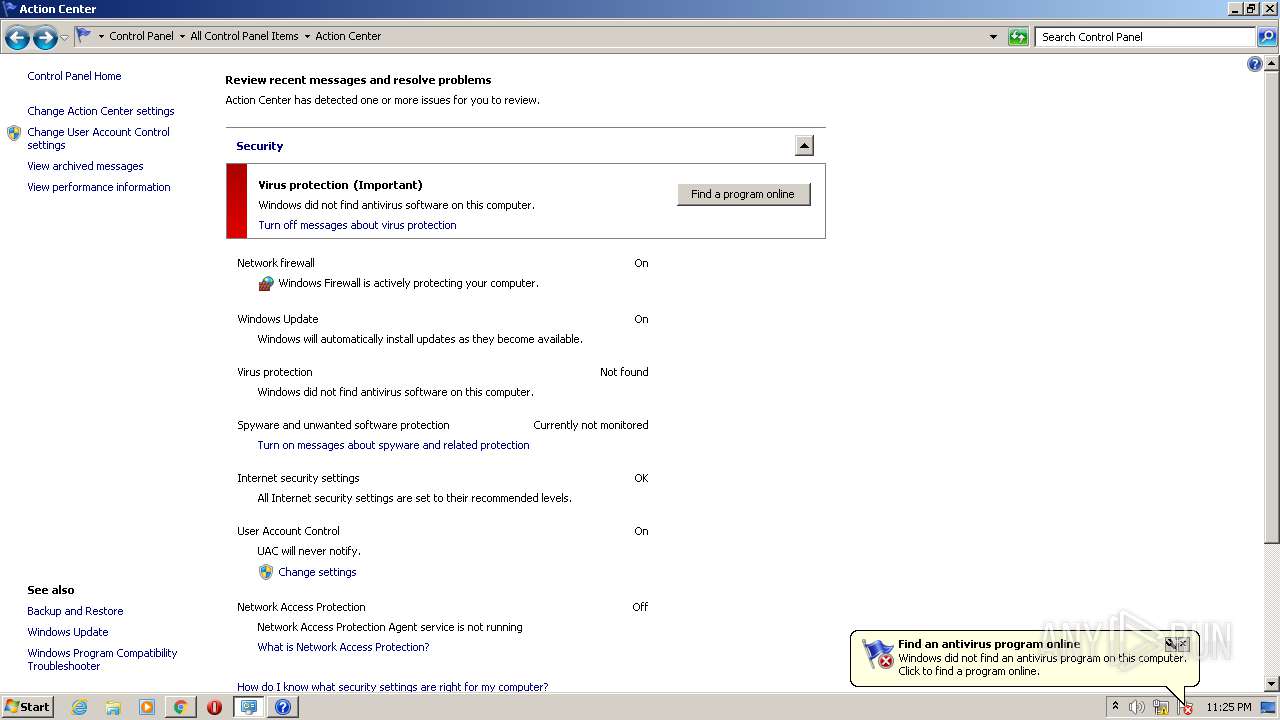The image size is (1280, 720).
Task: Show hidden tray icons arrow
Action: click(x=1115, y=707)
